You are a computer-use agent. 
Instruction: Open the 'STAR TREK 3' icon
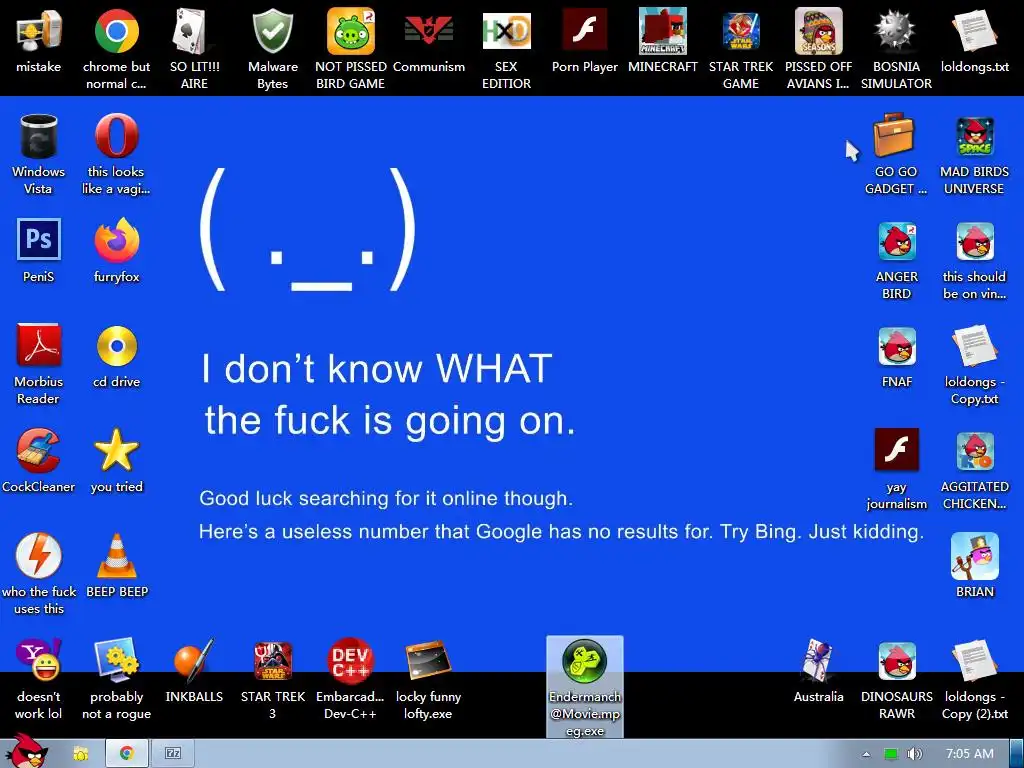click(x=272, y=680)
